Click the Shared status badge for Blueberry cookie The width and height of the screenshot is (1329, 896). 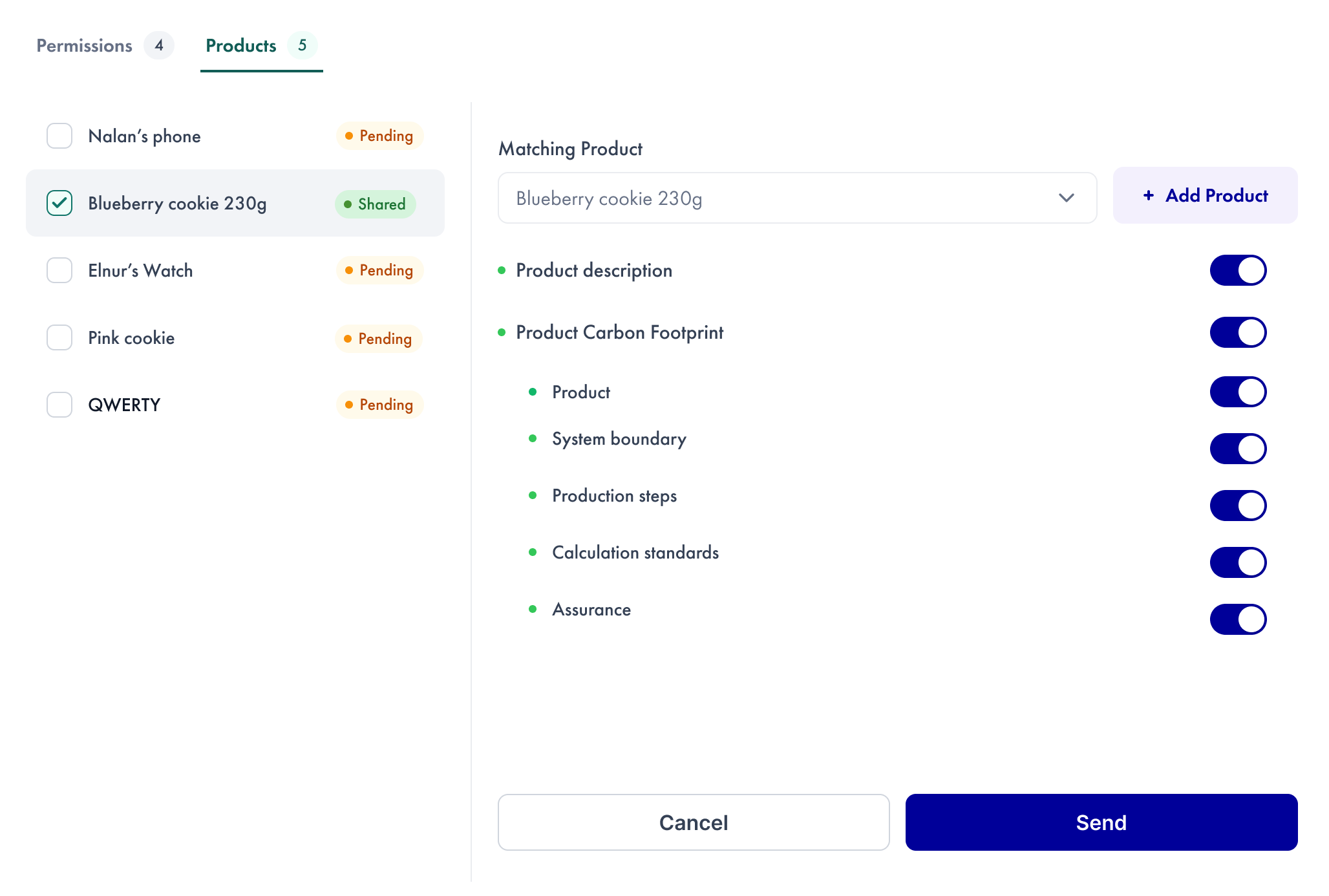click(375, 204)
